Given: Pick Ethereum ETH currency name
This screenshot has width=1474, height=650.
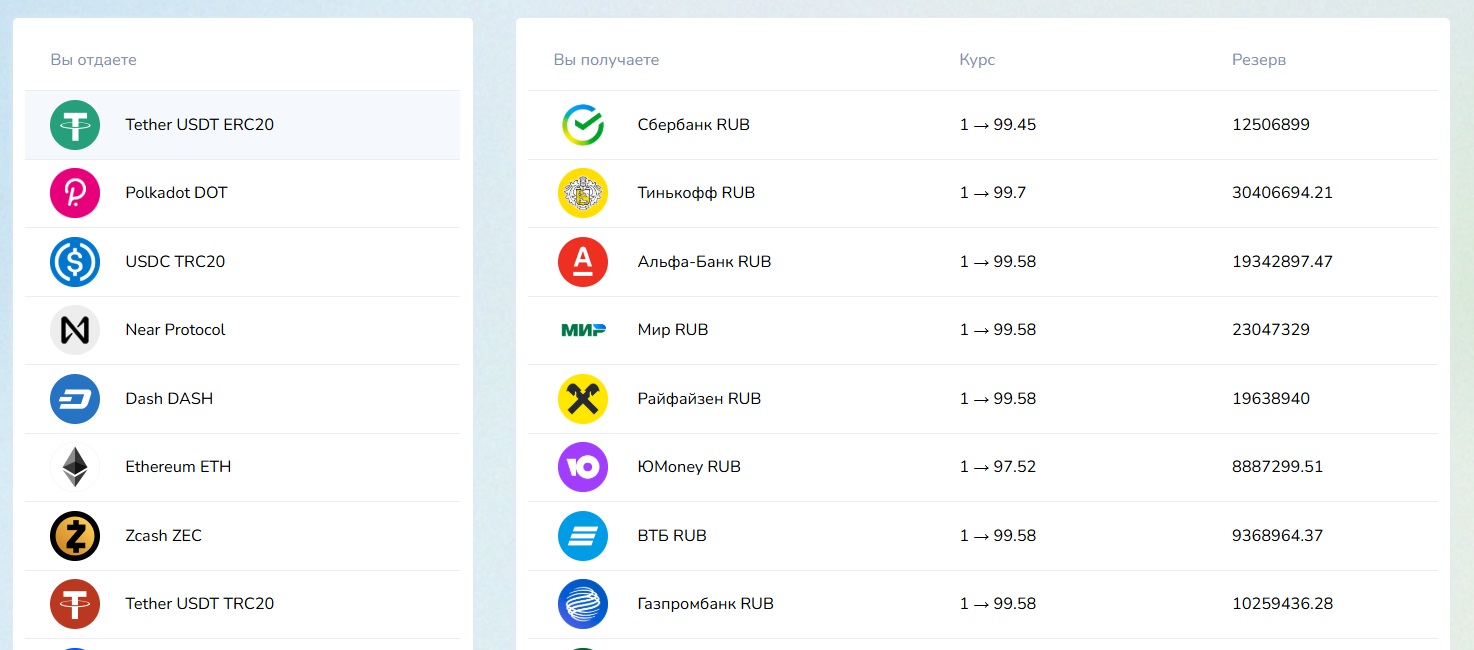Looking at the screenshot, I should tap(178, 467).
